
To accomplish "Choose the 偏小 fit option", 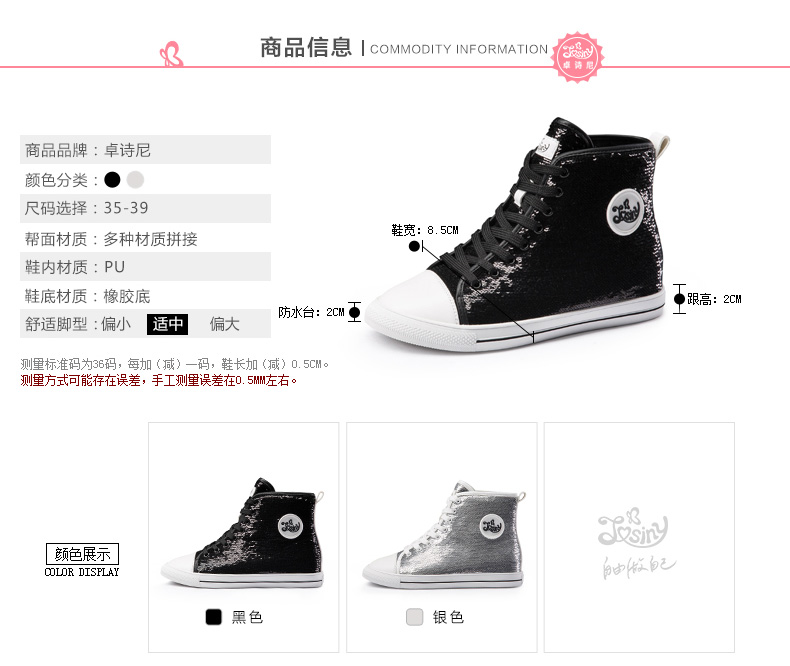I will [x=116, y=324].
